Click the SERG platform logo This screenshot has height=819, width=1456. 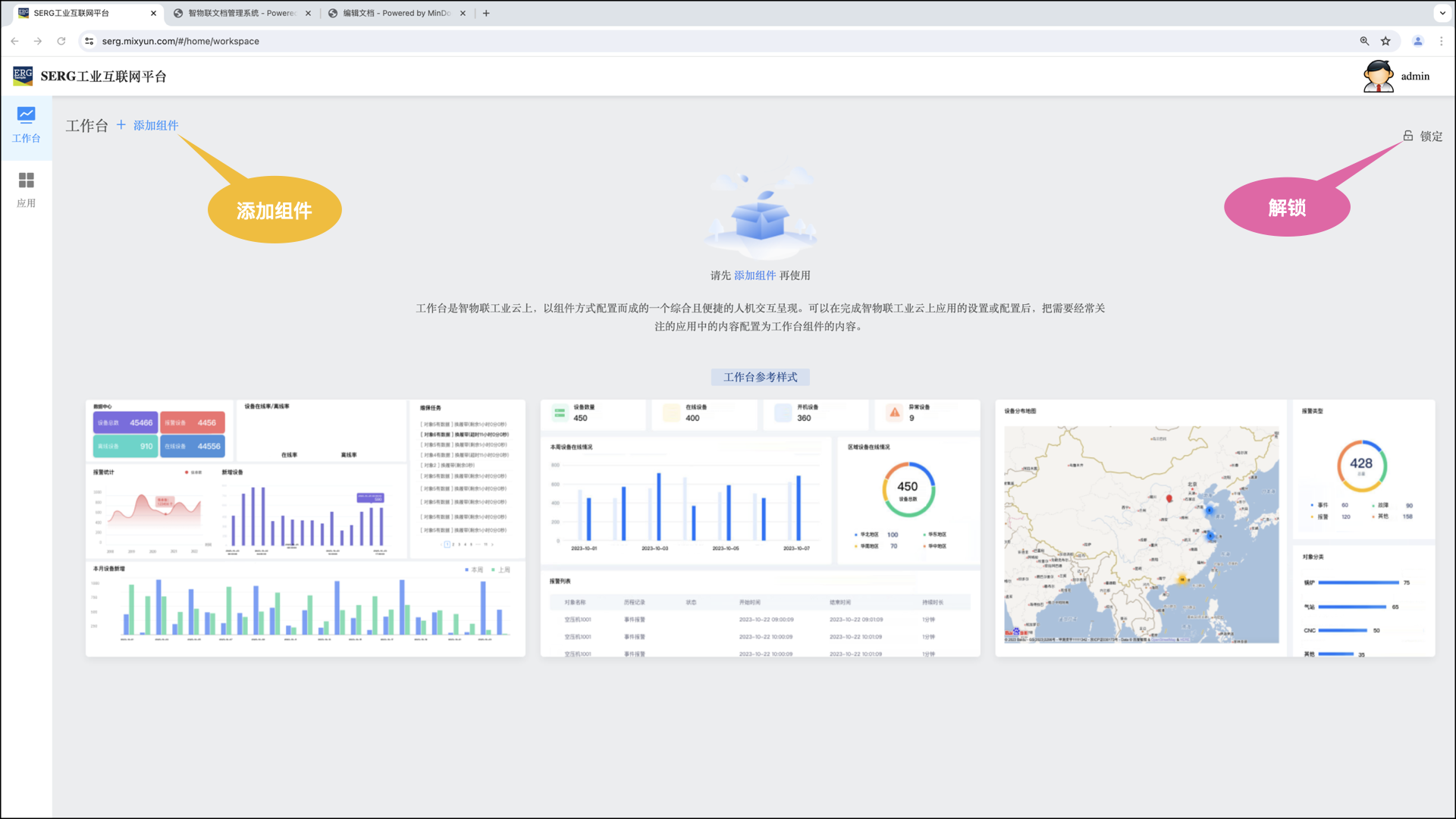pyautogui.click(x=23, y=76)
